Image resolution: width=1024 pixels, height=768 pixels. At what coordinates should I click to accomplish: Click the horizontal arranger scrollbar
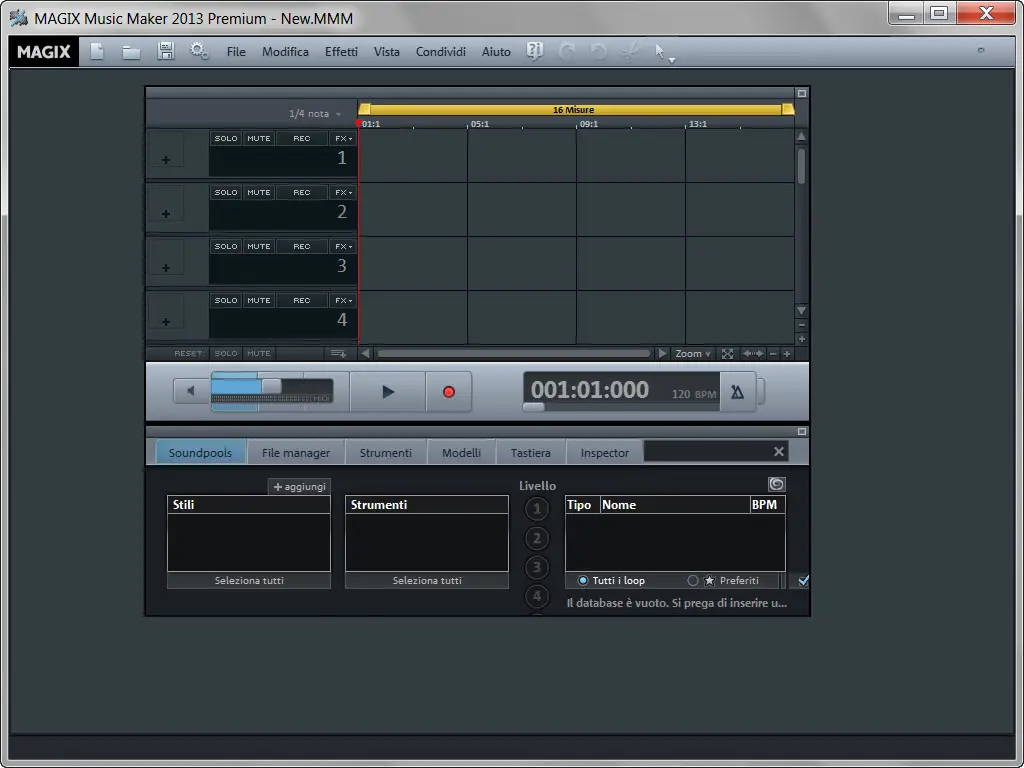pos(514,353)
